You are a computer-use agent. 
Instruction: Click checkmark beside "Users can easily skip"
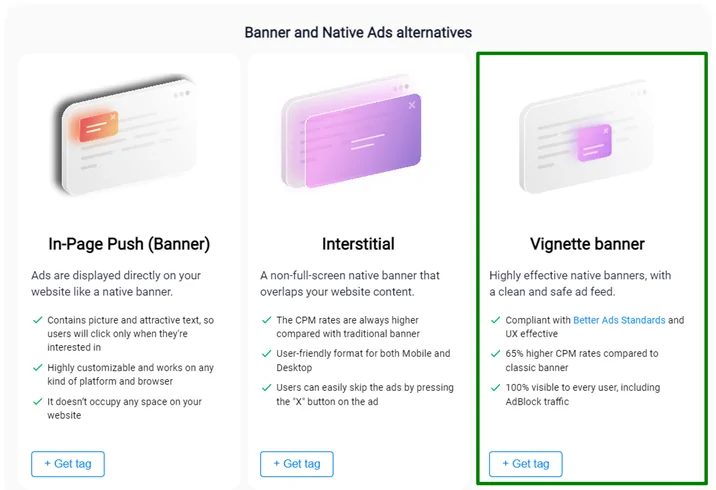(x=266, y=388)
